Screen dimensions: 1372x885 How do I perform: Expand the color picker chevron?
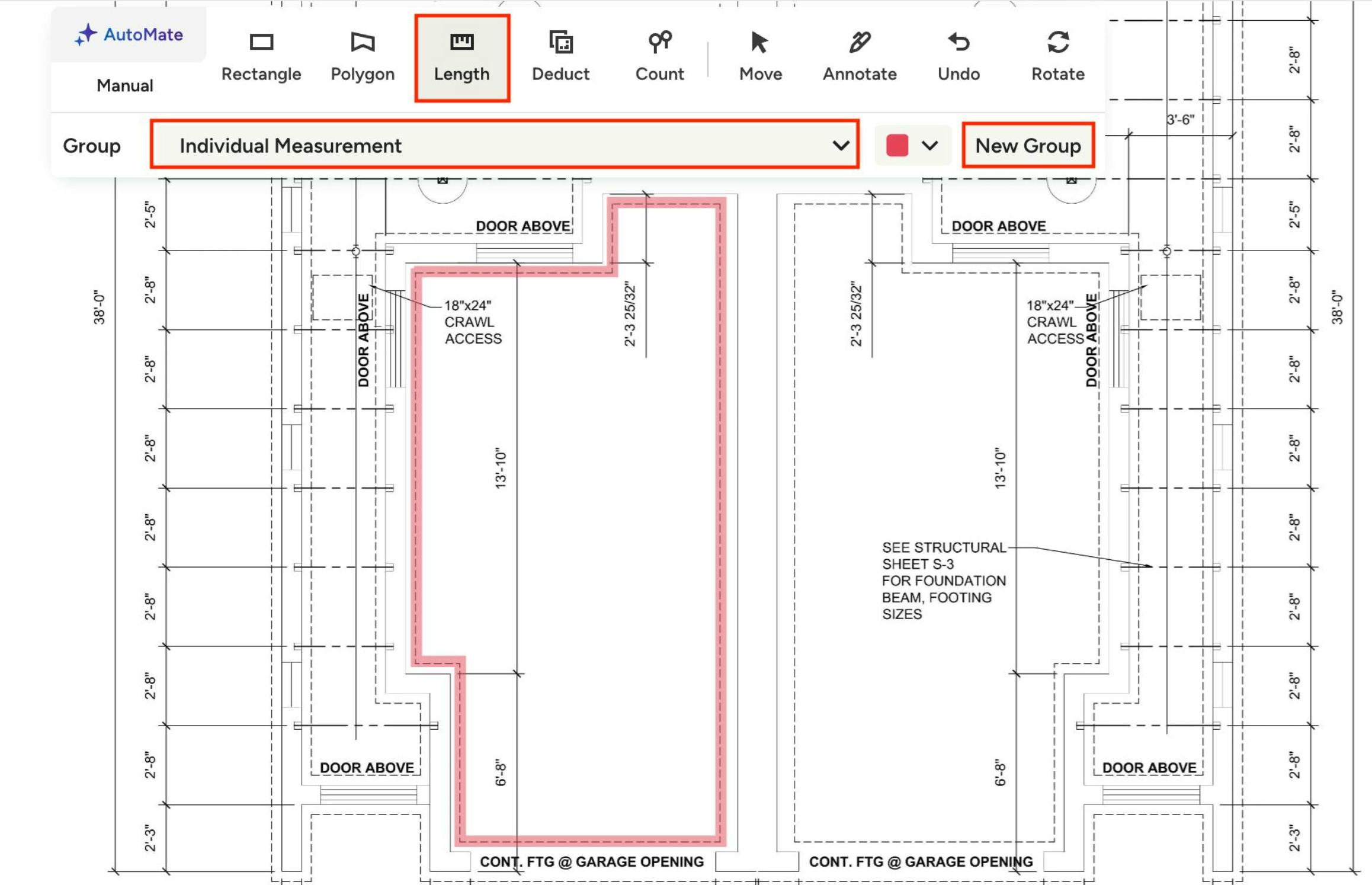(929, 145)
